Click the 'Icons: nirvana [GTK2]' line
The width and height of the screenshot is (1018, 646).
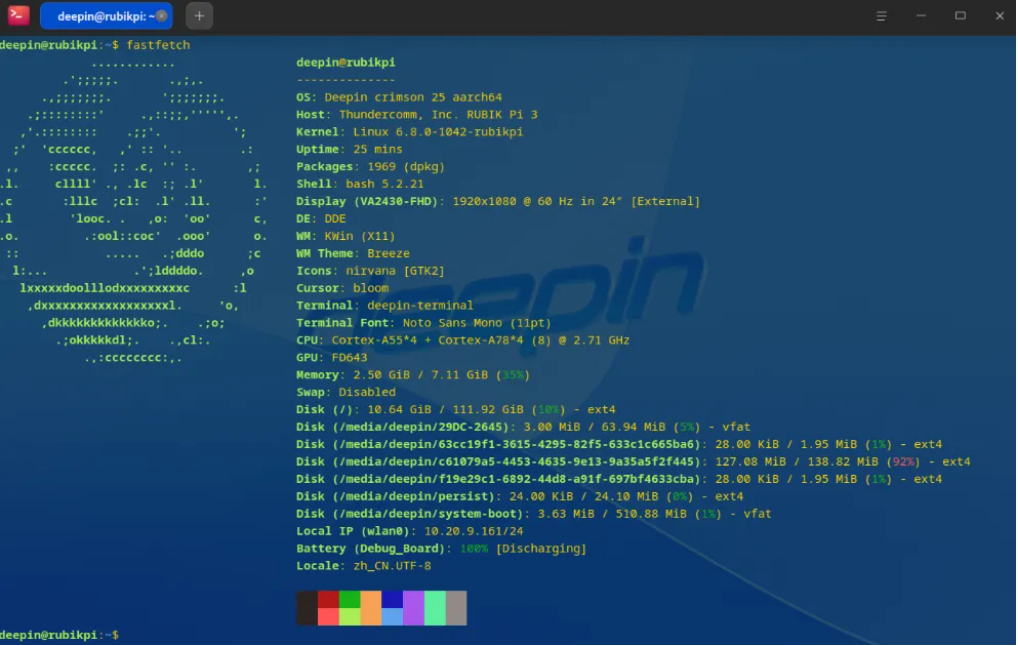[x=371, y=271]
